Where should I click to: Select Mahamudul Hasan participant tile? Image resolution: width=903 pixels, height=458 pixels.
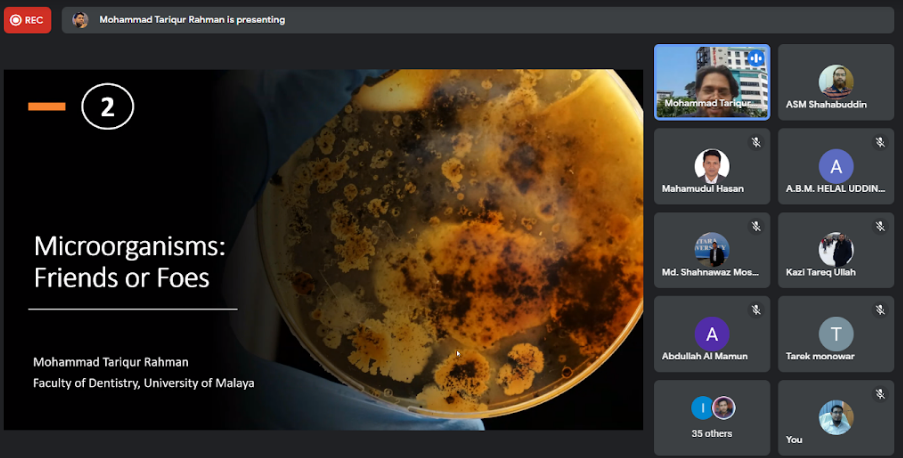pos(712,166)
